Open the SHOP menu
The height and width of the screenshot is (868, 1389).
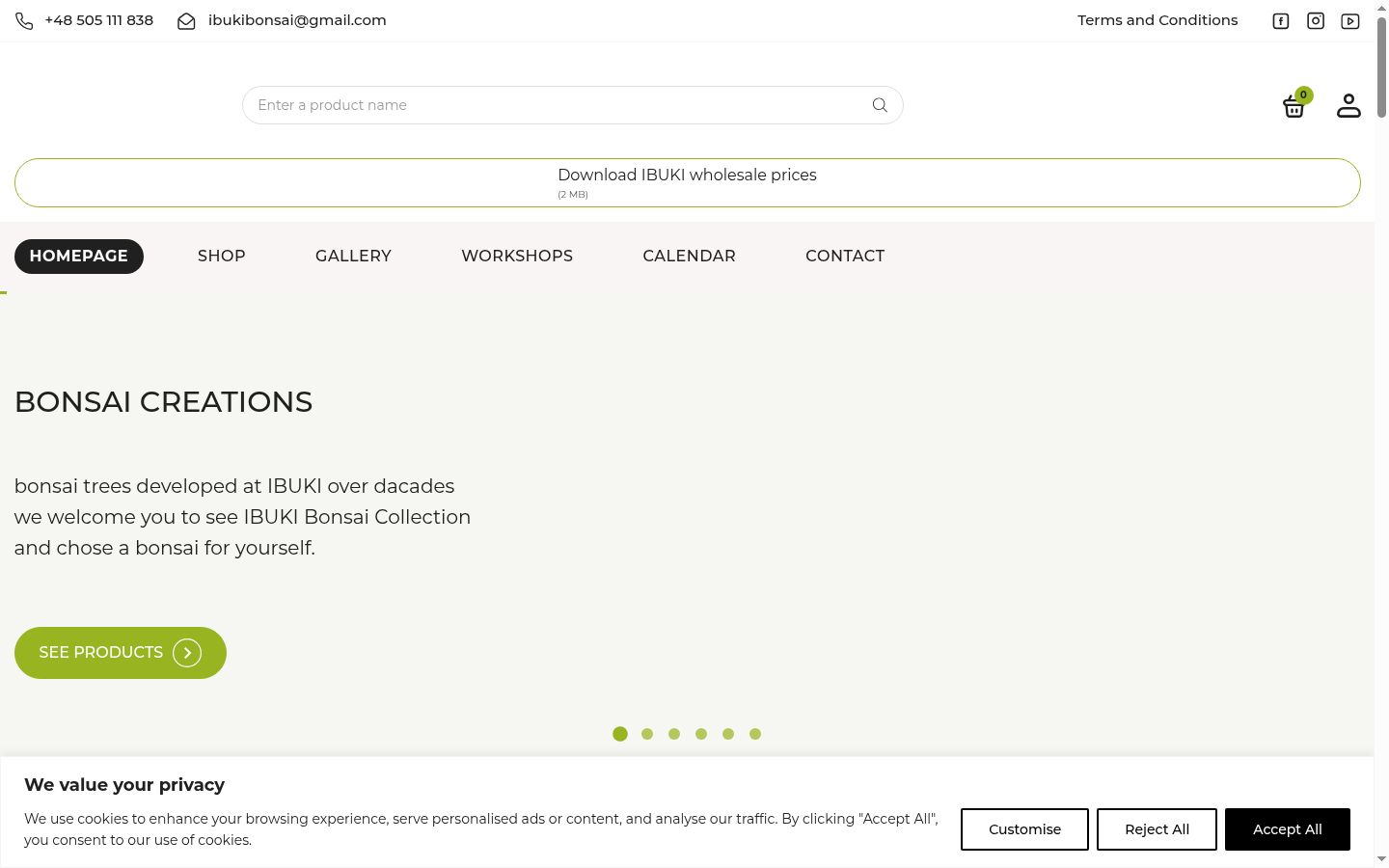222,257
